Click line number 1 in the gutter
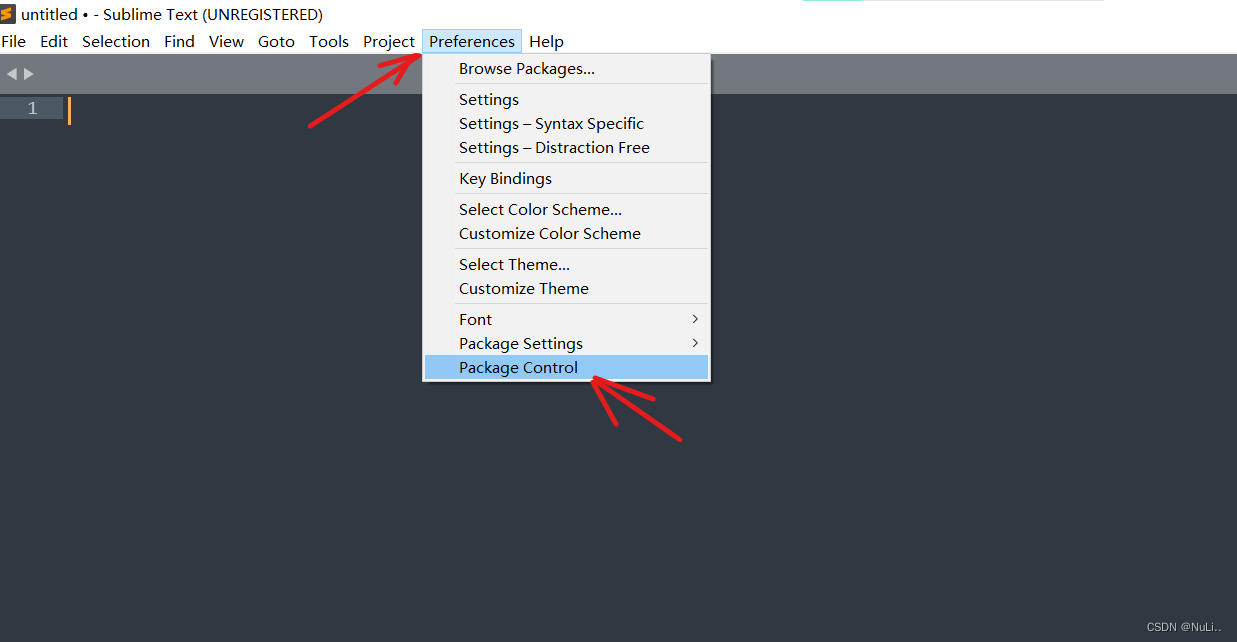This screenshot has height=642, width=1237. tap(31, 107)
